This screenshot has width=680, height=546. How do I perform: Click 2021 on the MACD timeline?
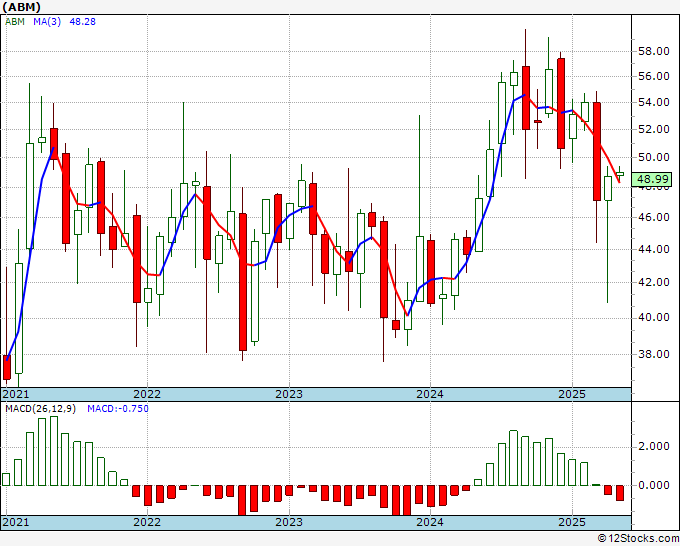pos(16,522)
